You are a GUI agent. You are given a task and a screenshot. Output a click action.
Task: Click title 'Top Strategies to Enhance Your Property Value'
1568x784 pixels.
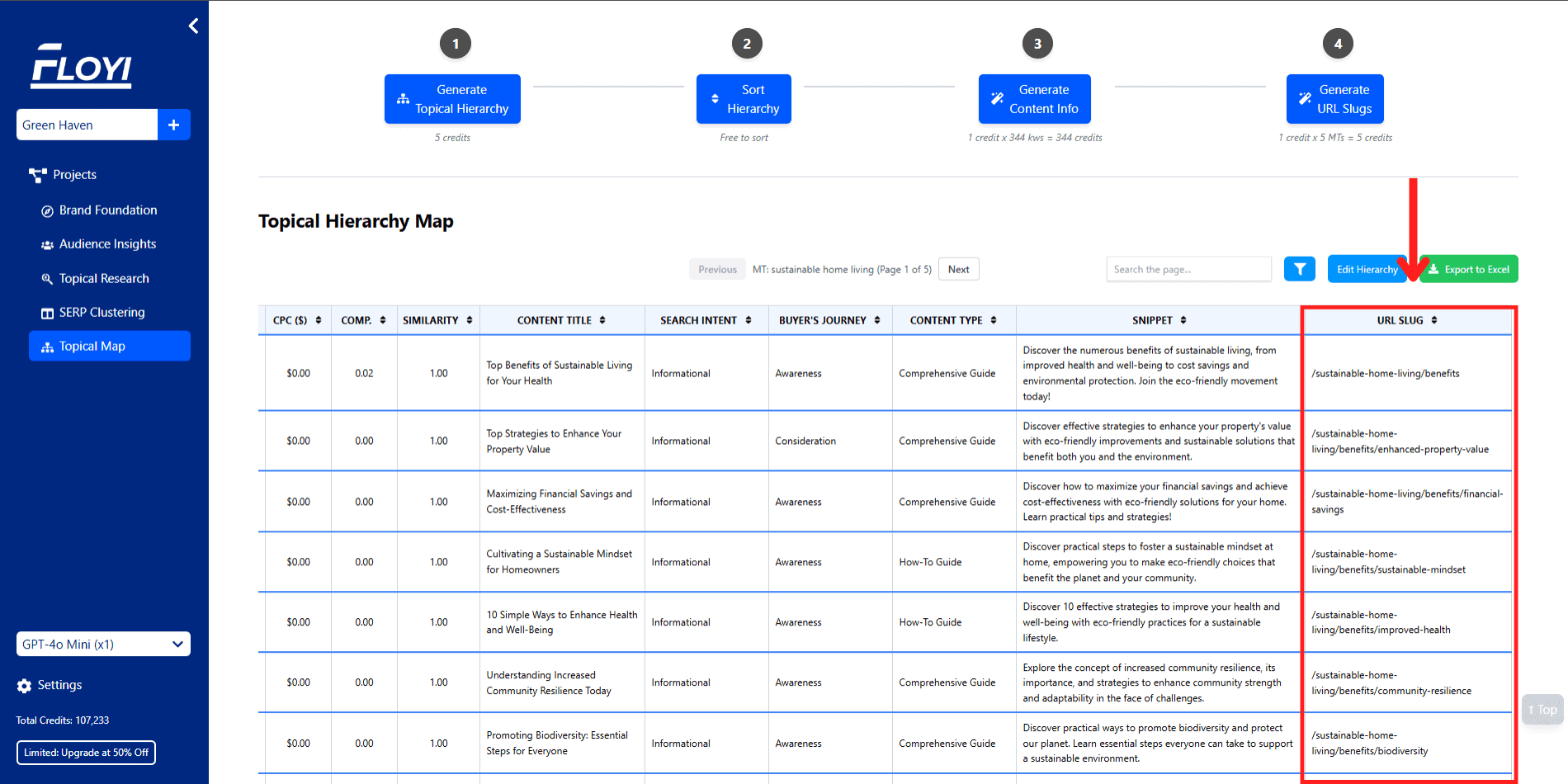pos(554,442)
